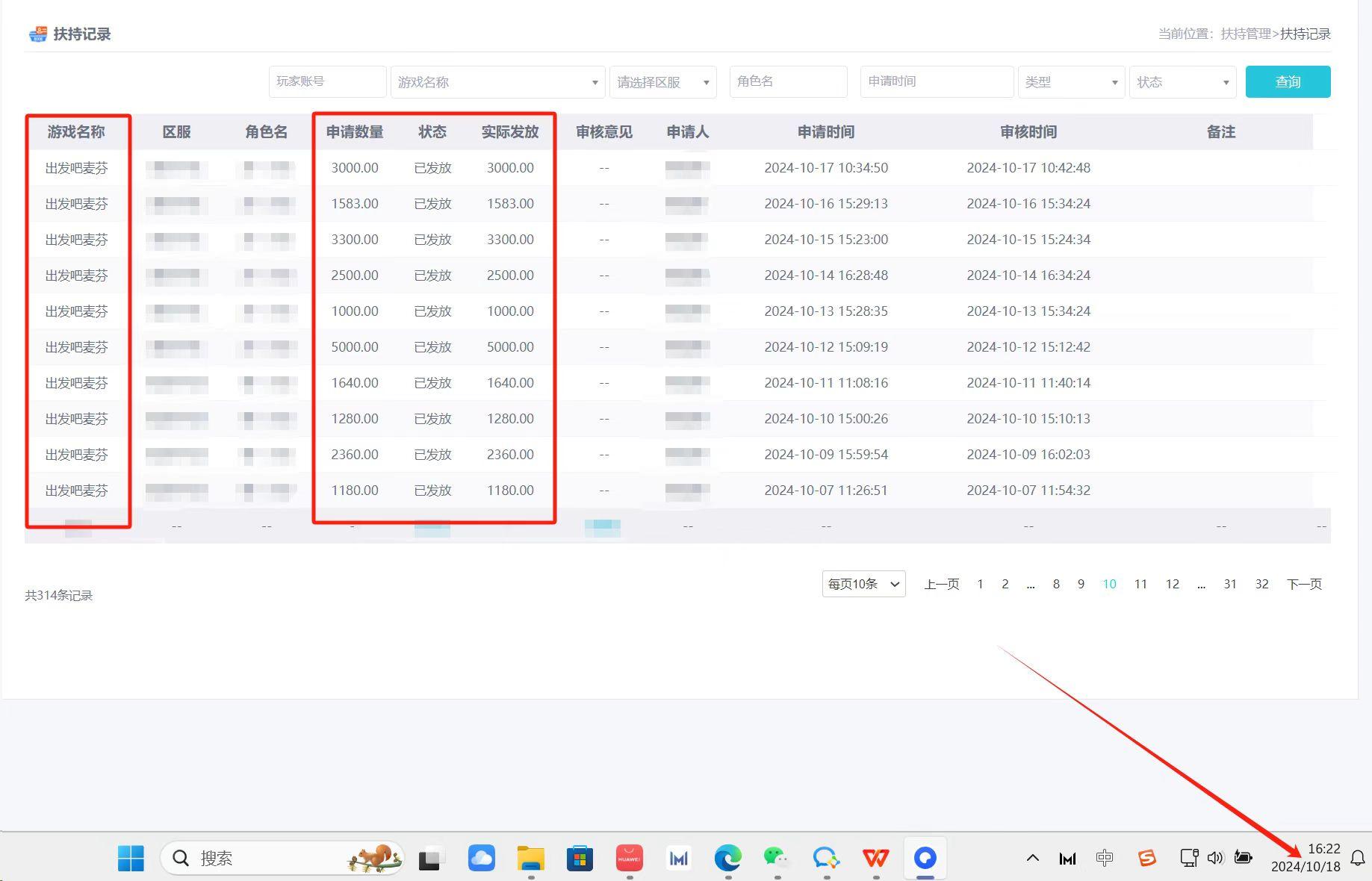Screen dimensions: 1372x881
Task: Select requested amount 5000.00 cell
Action: (355, 347)
